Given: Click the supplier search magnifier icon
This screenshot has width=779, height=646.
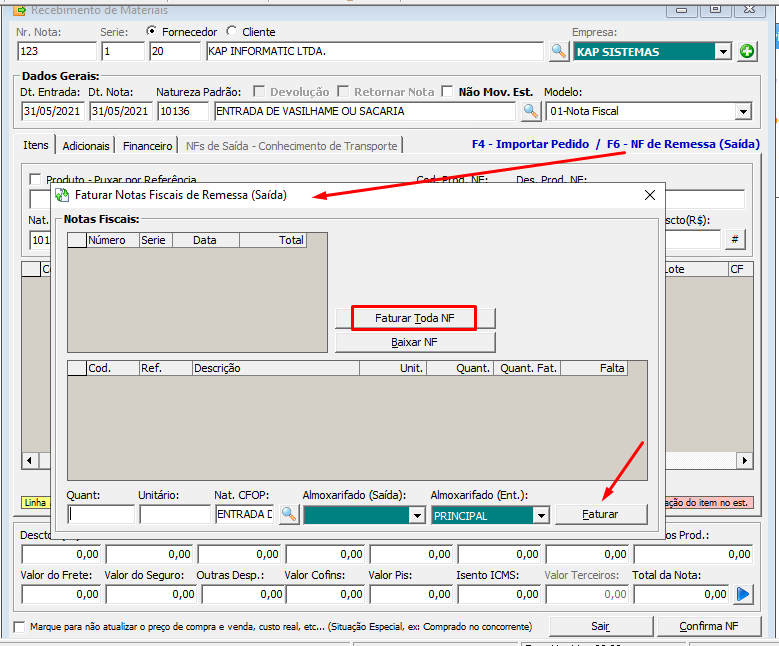Looking at the screenshot, I should [x=560, y=51].
